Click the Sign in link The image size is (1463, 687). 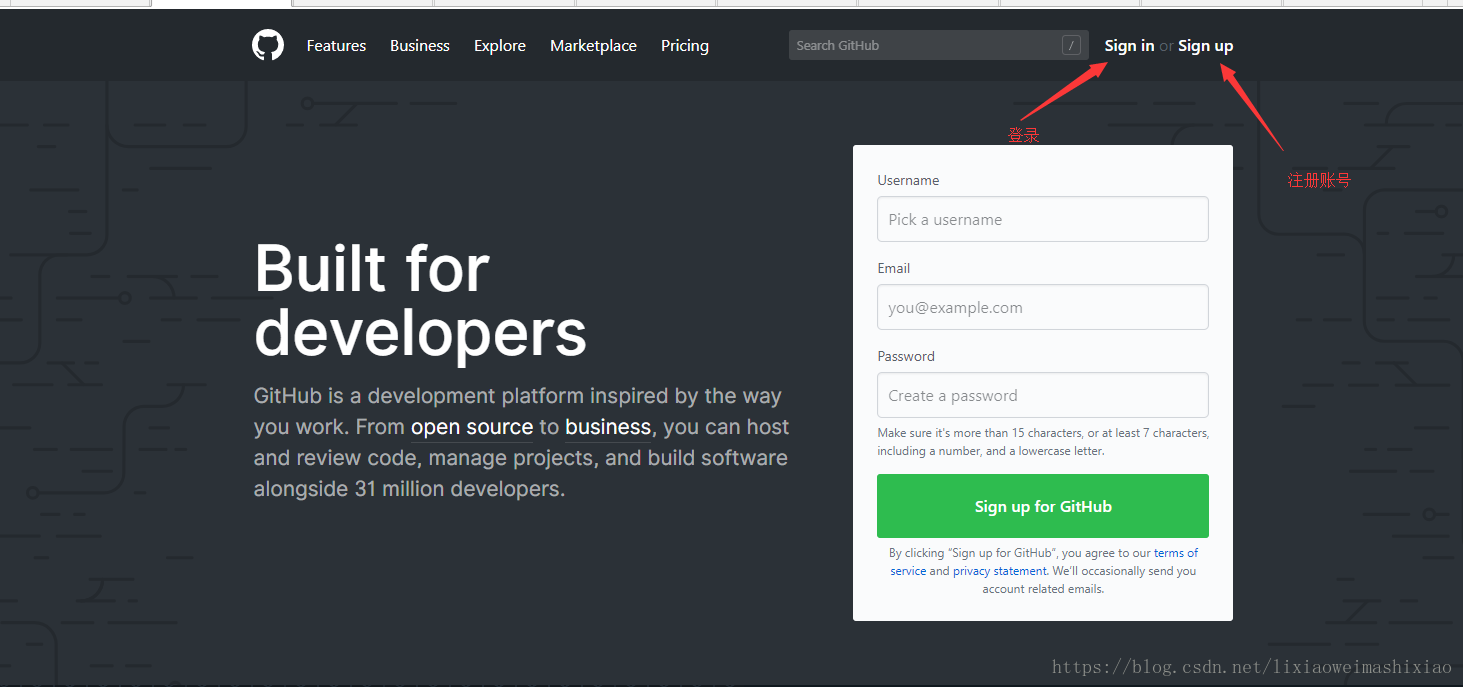pos(1129,46)
